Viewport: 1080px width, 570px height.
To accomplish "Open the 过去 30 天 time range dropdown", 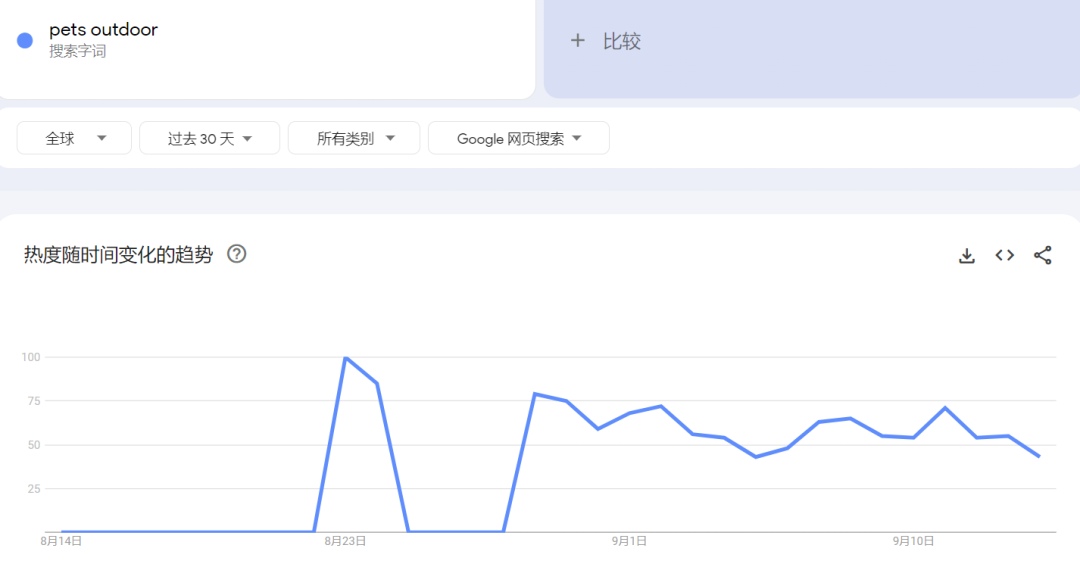I will [x=209, y=138].
